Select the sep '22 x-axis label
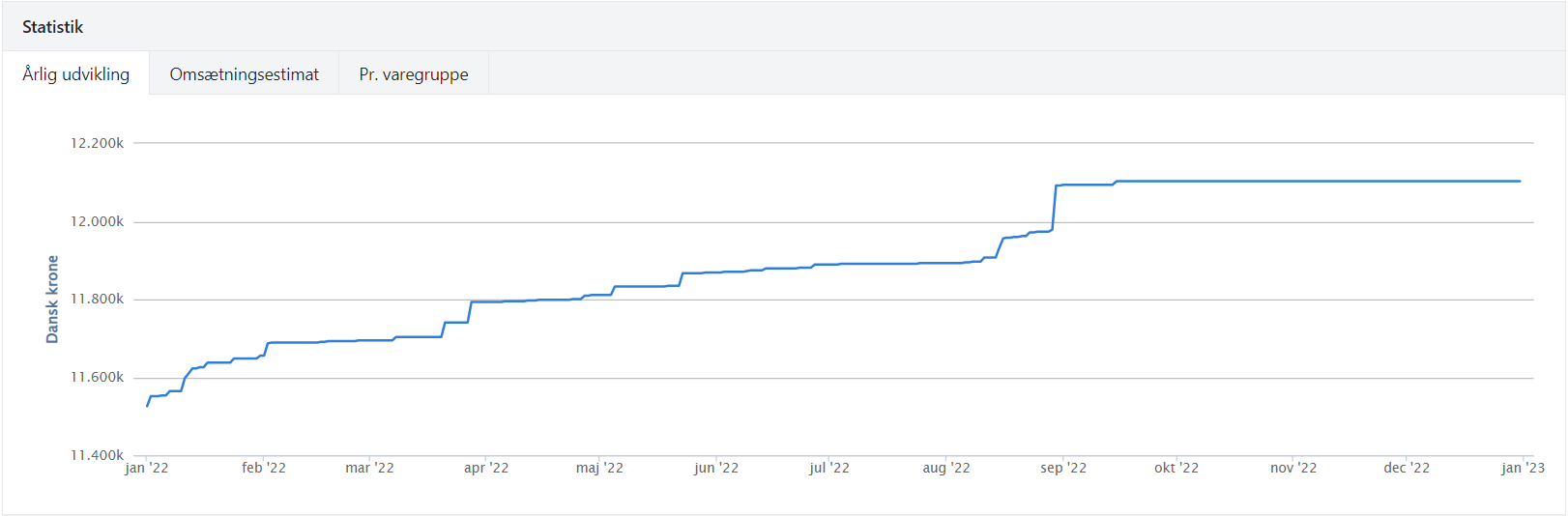1568x516 pixels. pyautogui.click(x=1063, y=468)
